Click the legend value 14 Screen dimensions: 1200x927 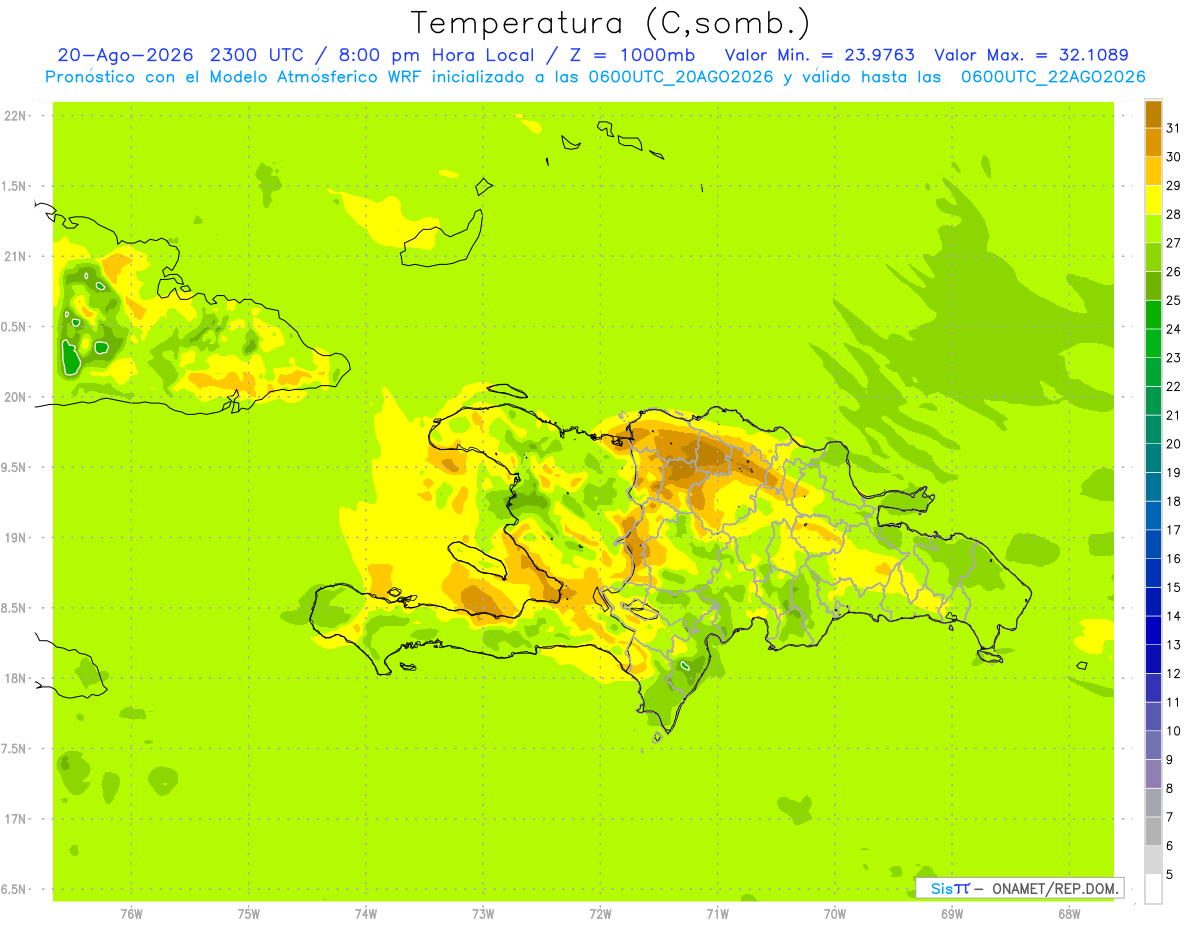[1174, 616]
